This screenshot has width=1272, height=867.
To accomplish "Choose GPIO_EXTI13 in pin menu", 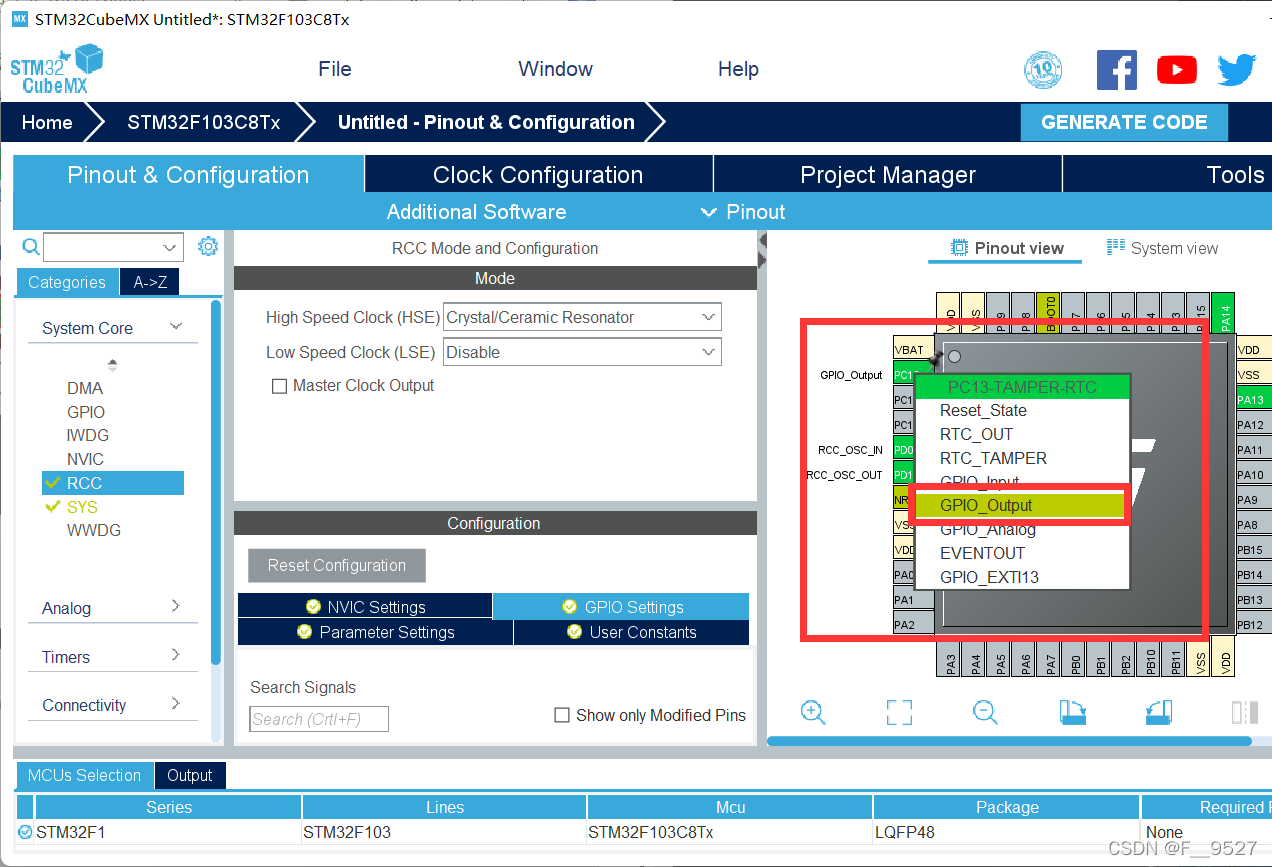I will click(x=1022, y=577).
